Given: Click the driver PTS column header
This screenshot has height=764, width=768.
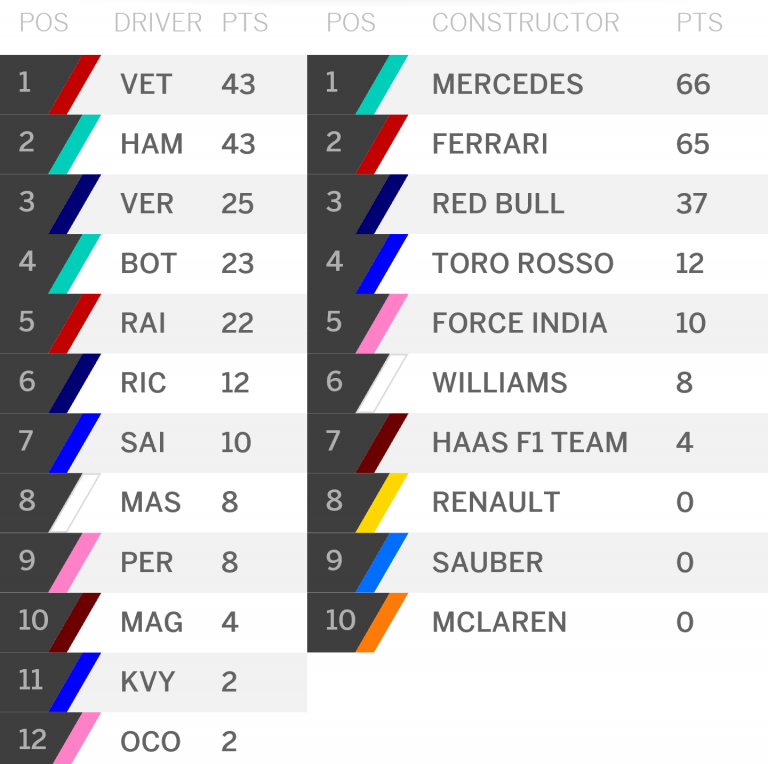Looking at the screenshot, I should click(244, 23).
